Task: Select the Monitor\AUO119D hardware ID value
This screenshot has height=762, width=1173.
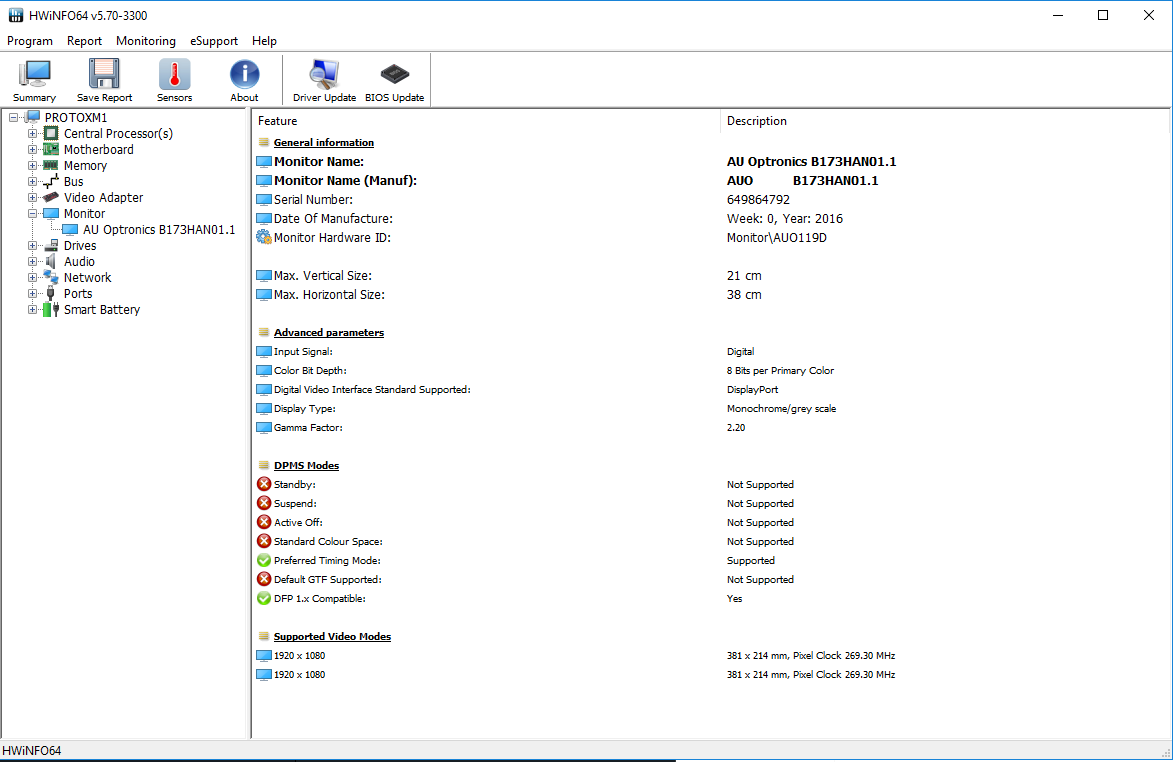Action: [777, 238]
